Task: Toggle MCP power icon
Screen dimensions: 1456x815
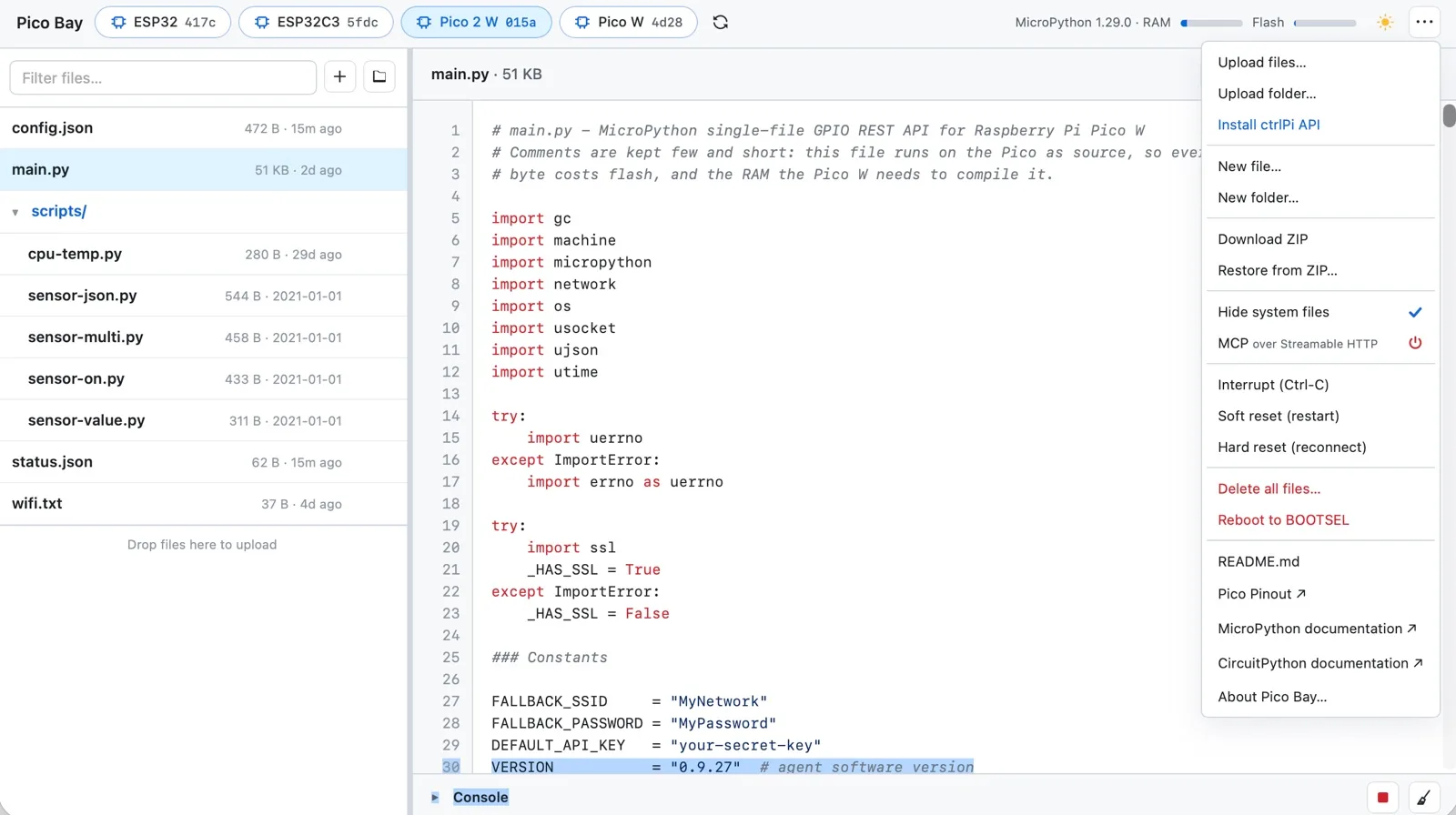Action: [x=1415, y=343]
